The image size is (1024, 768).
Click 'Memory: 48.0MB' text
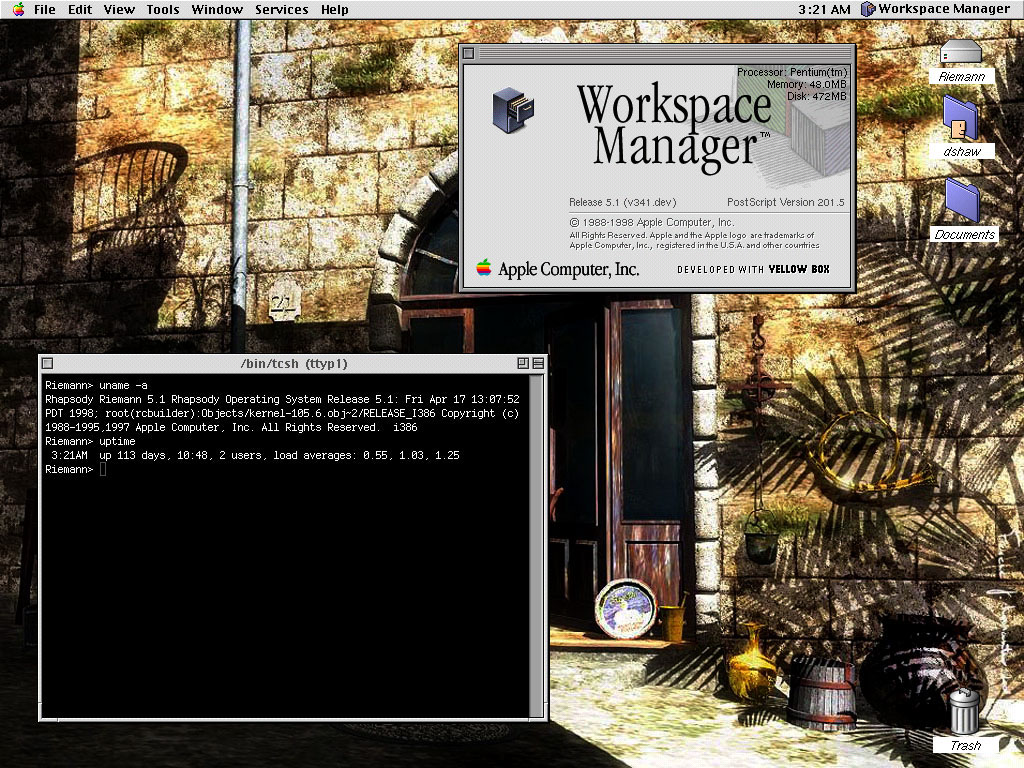pyautogui.click(x=807, y=84)
